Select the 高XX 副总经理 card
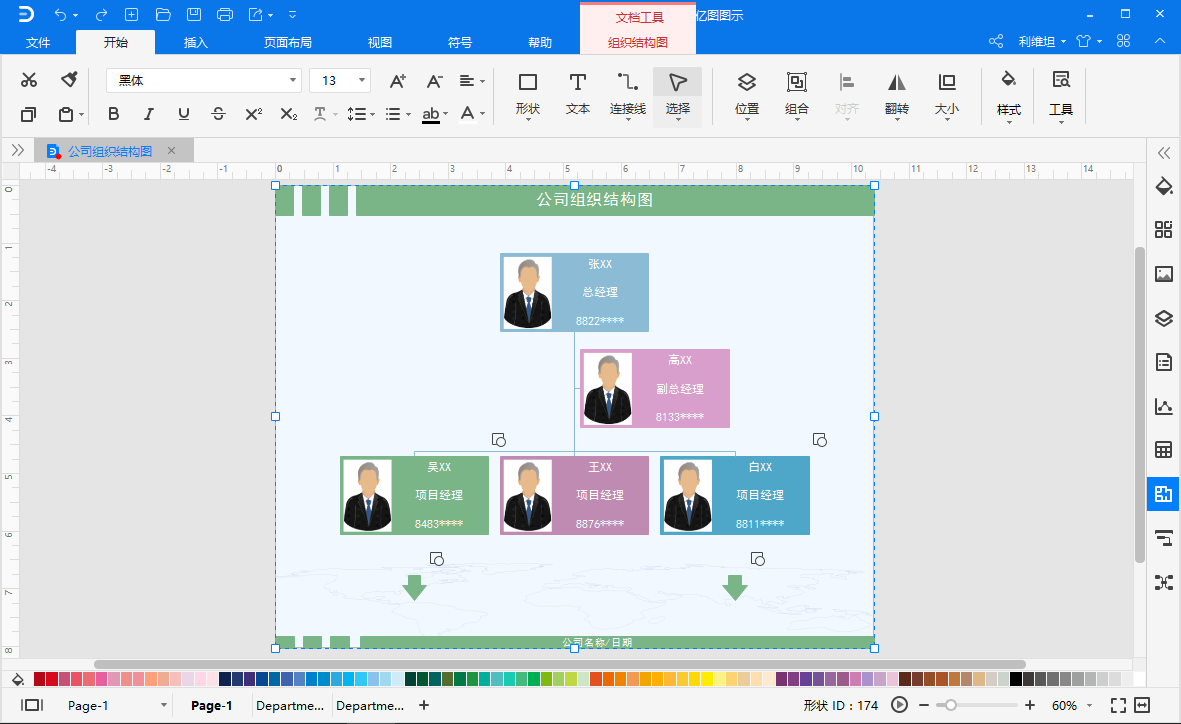 (655, 388)
